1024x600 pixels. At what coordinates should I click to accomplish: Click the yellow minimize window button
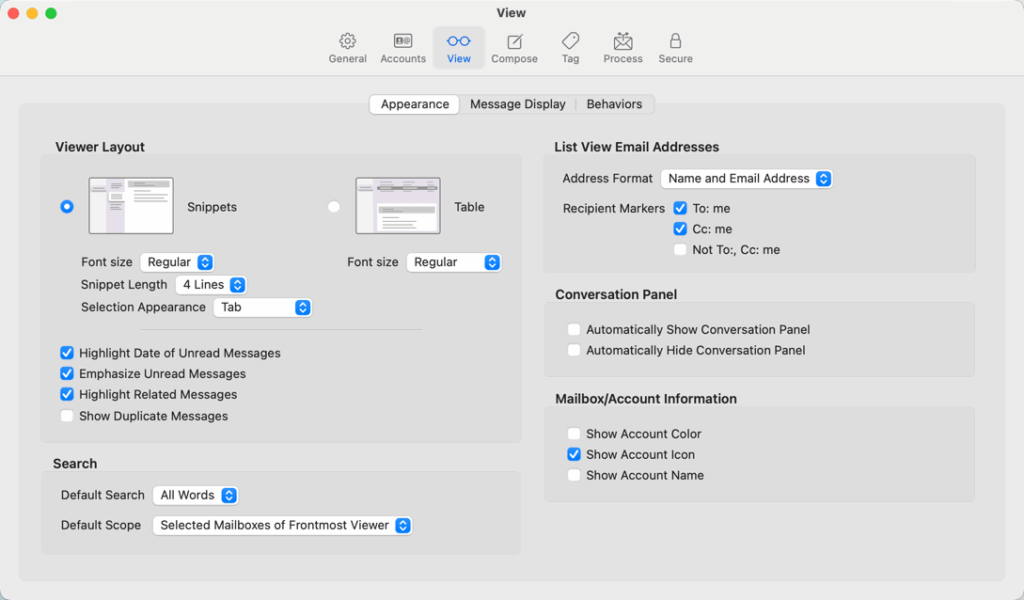pos(32,13)
